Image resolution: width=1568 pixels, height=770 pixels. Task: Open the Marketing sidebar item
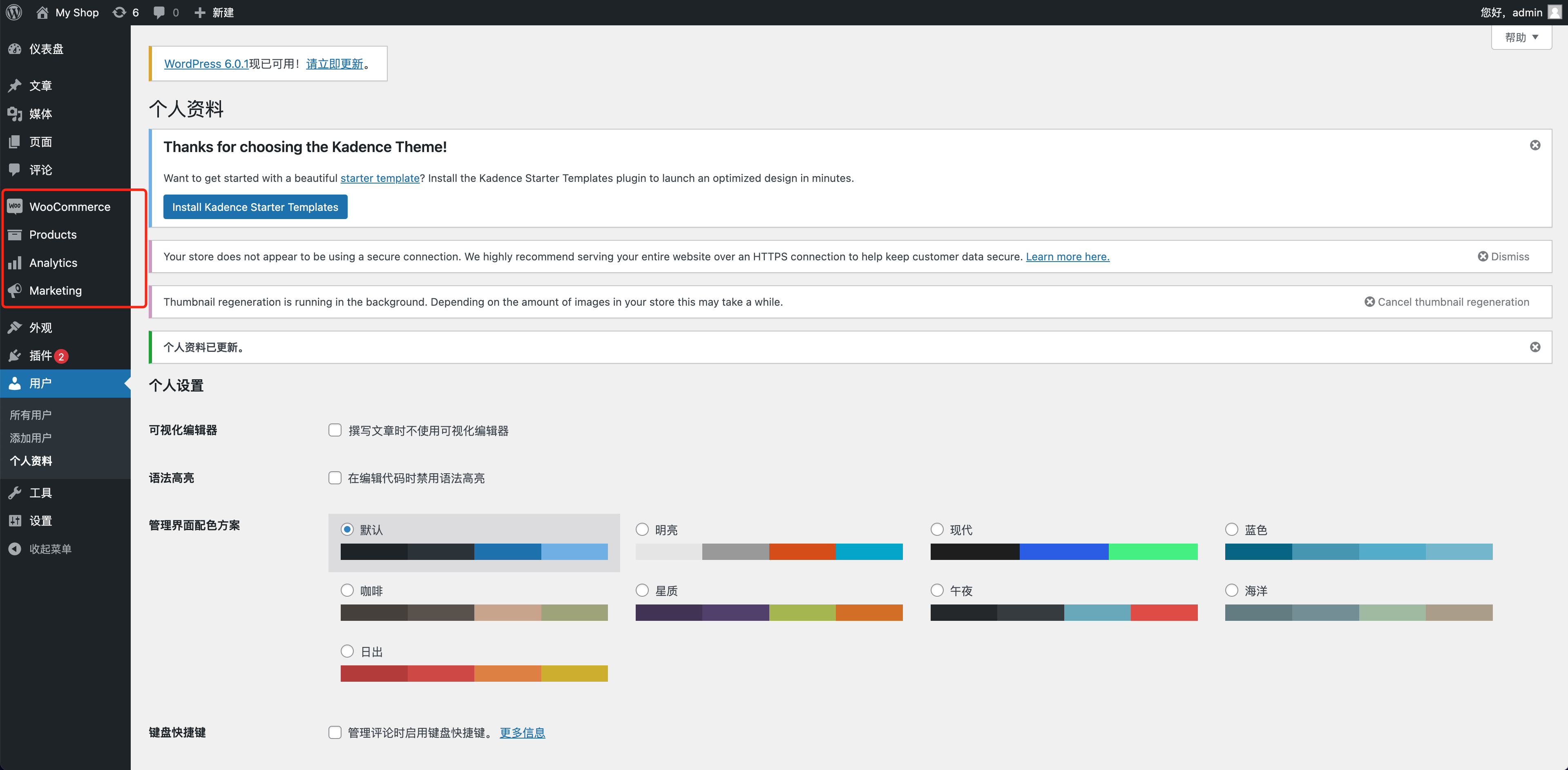pyautogui.click(x=55, y=290)
